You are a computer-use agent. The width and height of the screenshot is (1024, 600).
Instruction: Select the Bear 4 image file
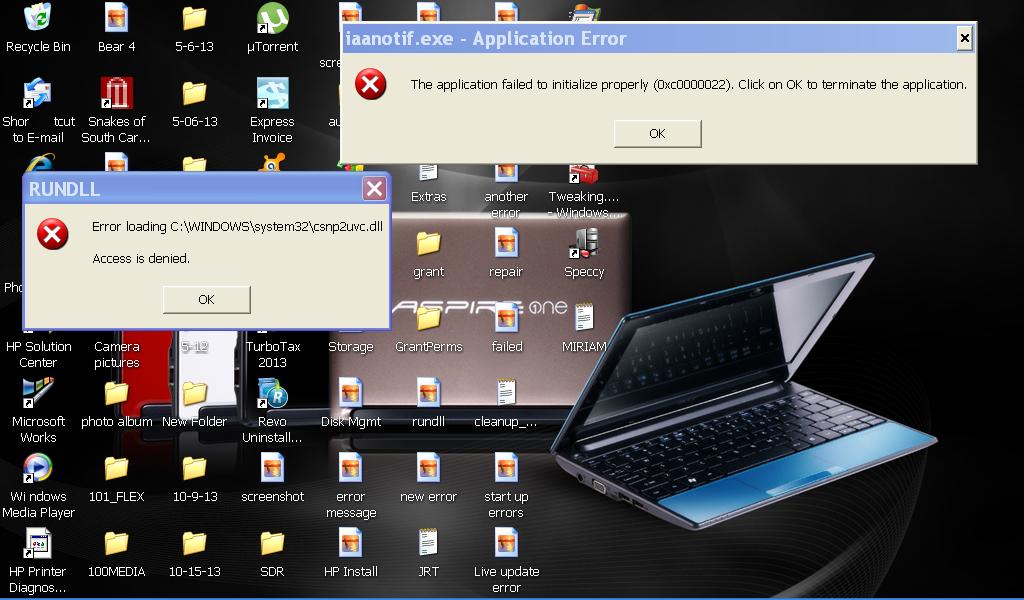116,18
